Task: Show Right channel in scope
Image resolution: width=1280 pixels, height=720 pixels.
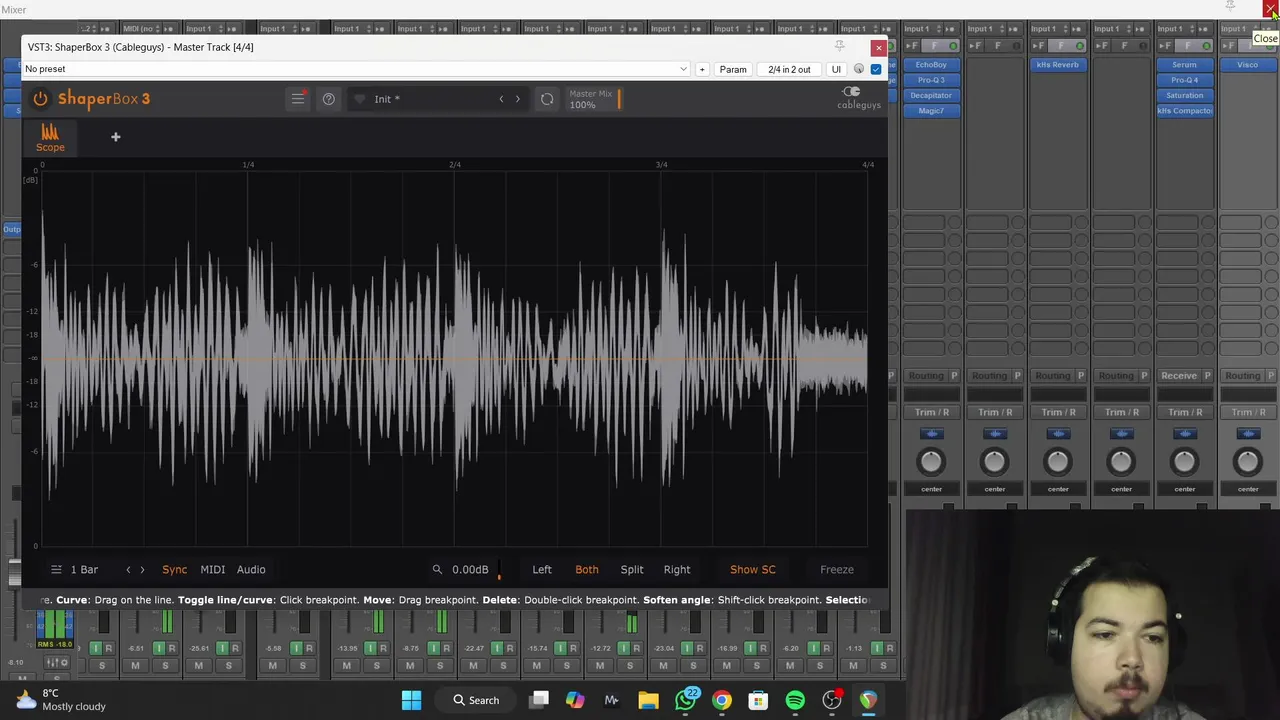Action: coord(677,570)
